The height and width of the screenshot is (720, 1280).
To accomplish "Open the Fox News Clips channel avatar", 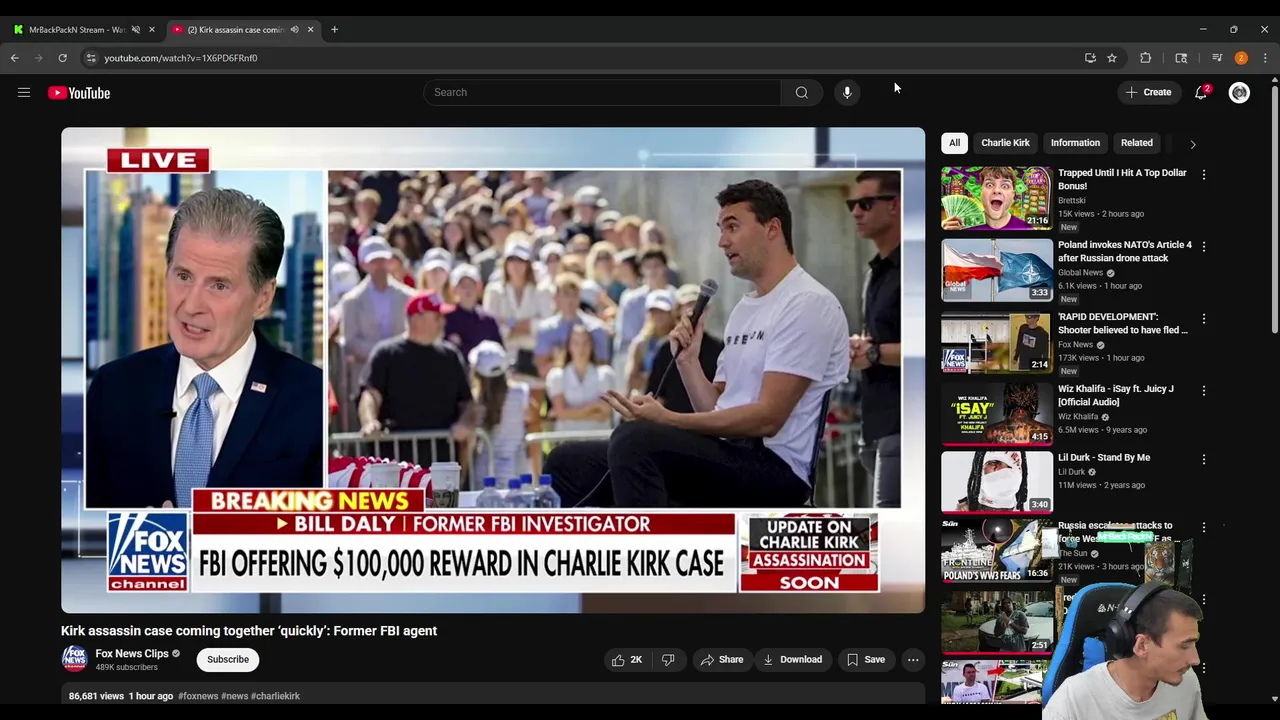I will tap(74, 658).
